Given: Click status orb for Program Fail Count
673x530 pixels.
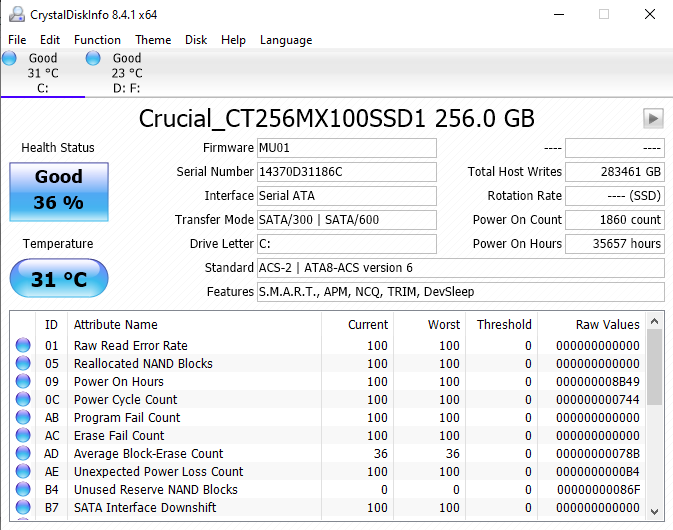Looking at the screenshot, I should [x=23, y=417].
